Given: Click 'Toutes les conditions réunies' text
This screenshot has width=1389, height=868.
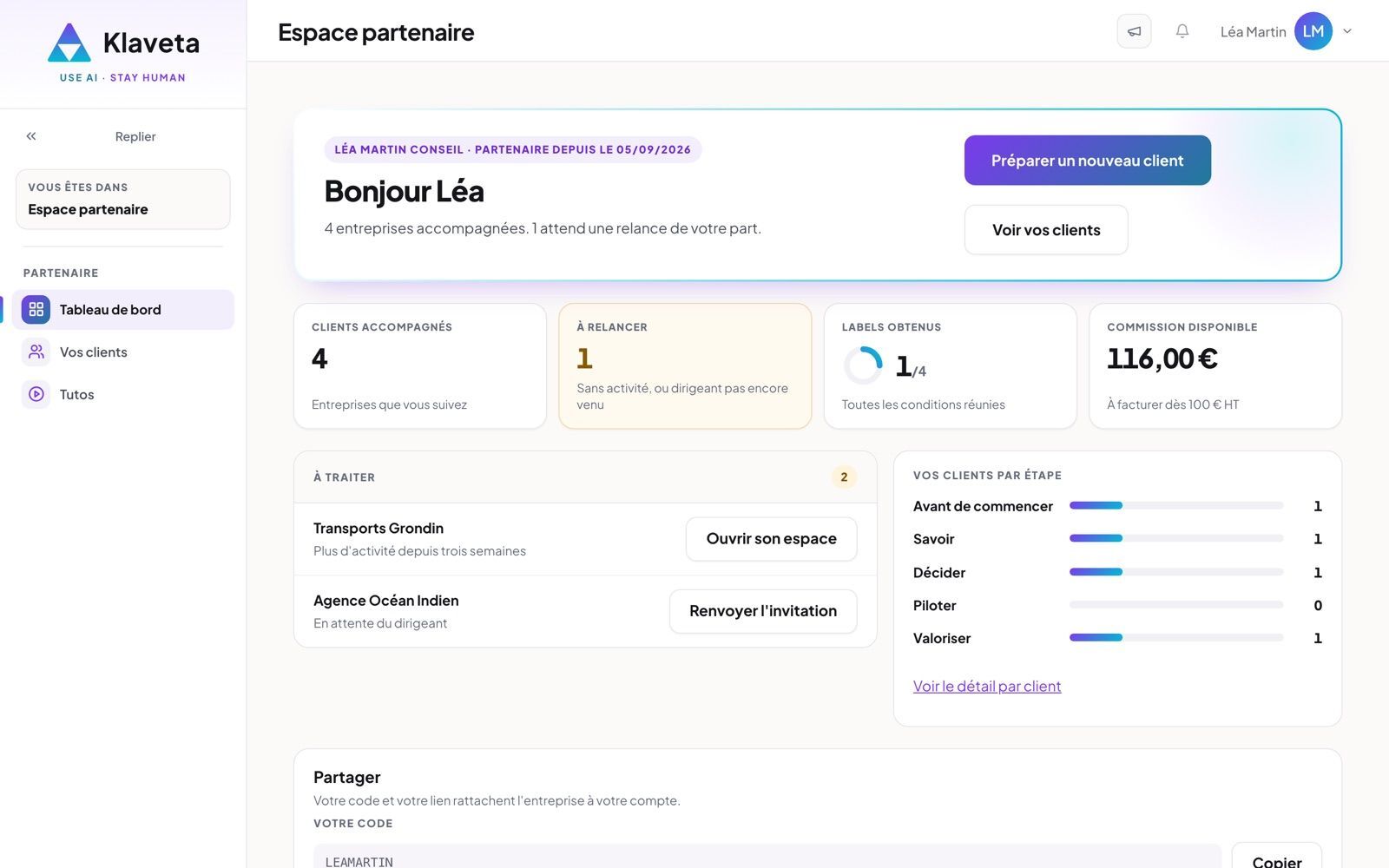Looking at the screenshot, I should click(x=923, y=404).
